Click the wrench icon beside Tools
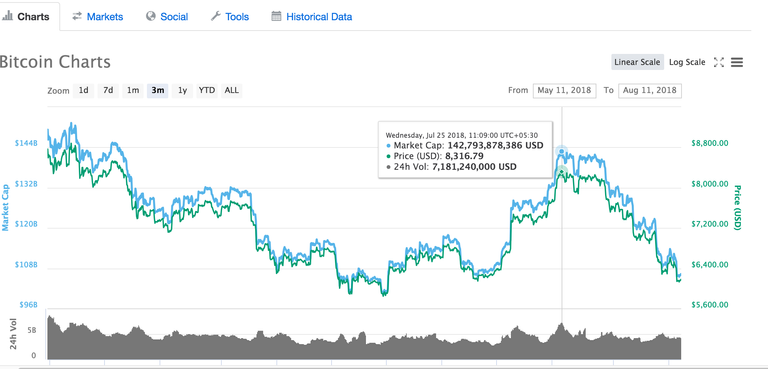The height and width of the screenshot is (369, 768). pyautogui.click(x=216, y=17)
